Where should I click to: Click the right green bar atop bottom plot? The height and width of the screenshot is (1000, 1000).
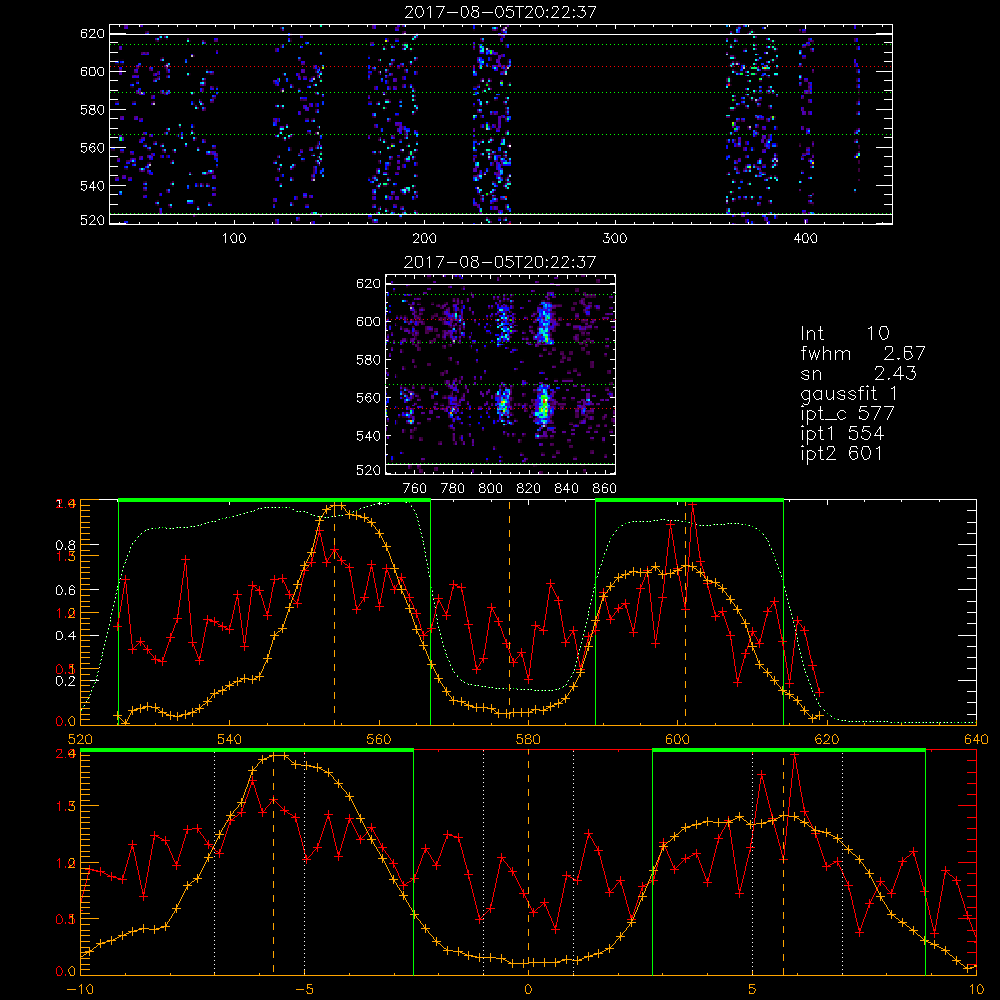click(789, 750)
